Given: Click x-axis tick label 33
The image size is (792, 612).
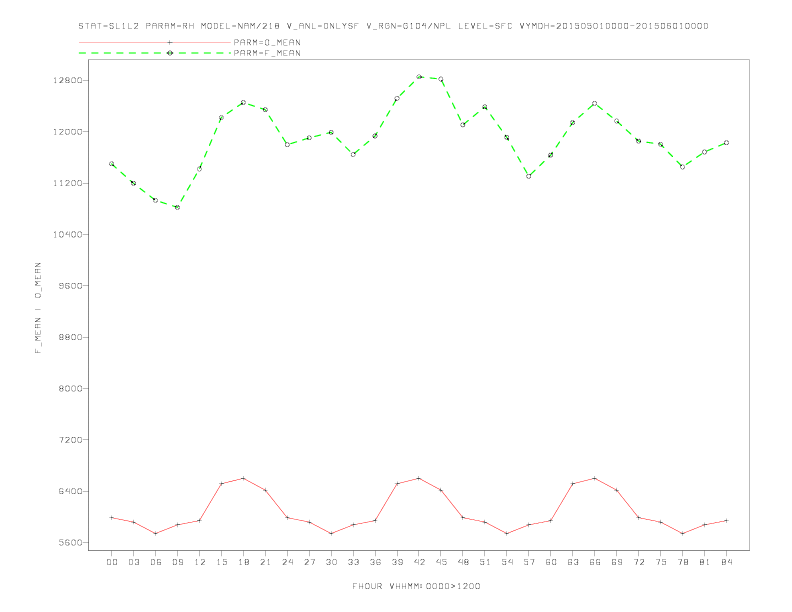Looking at the screenshot, I should (x=353, y=562).
